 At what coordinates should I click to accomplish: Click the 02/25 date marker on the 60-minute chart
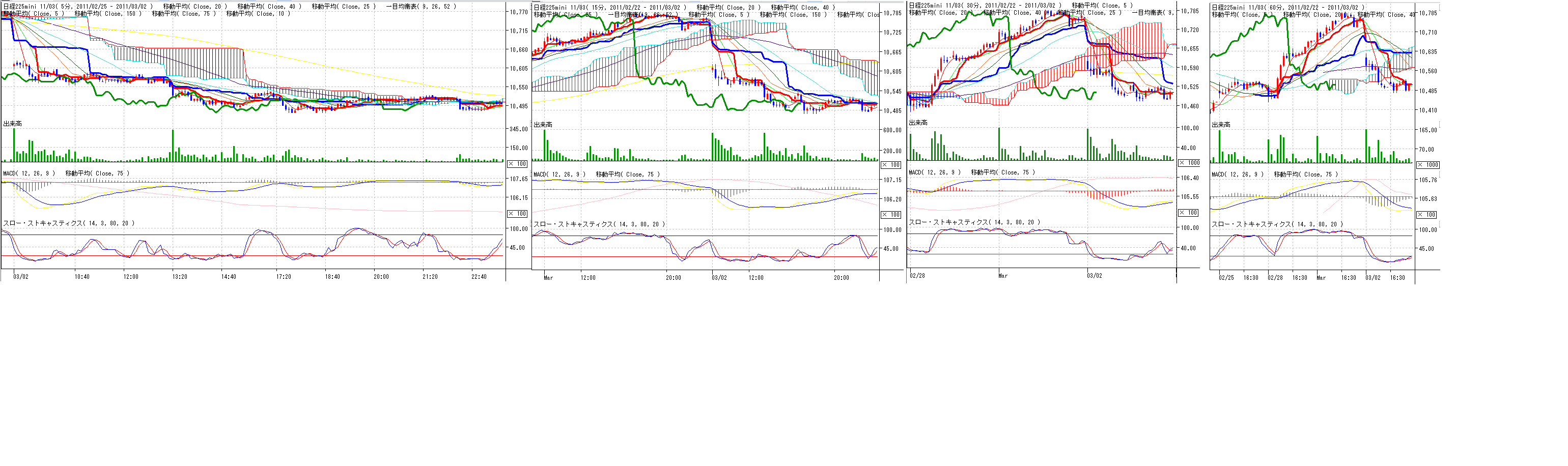pyautogui.click(x=1226, y=277)
